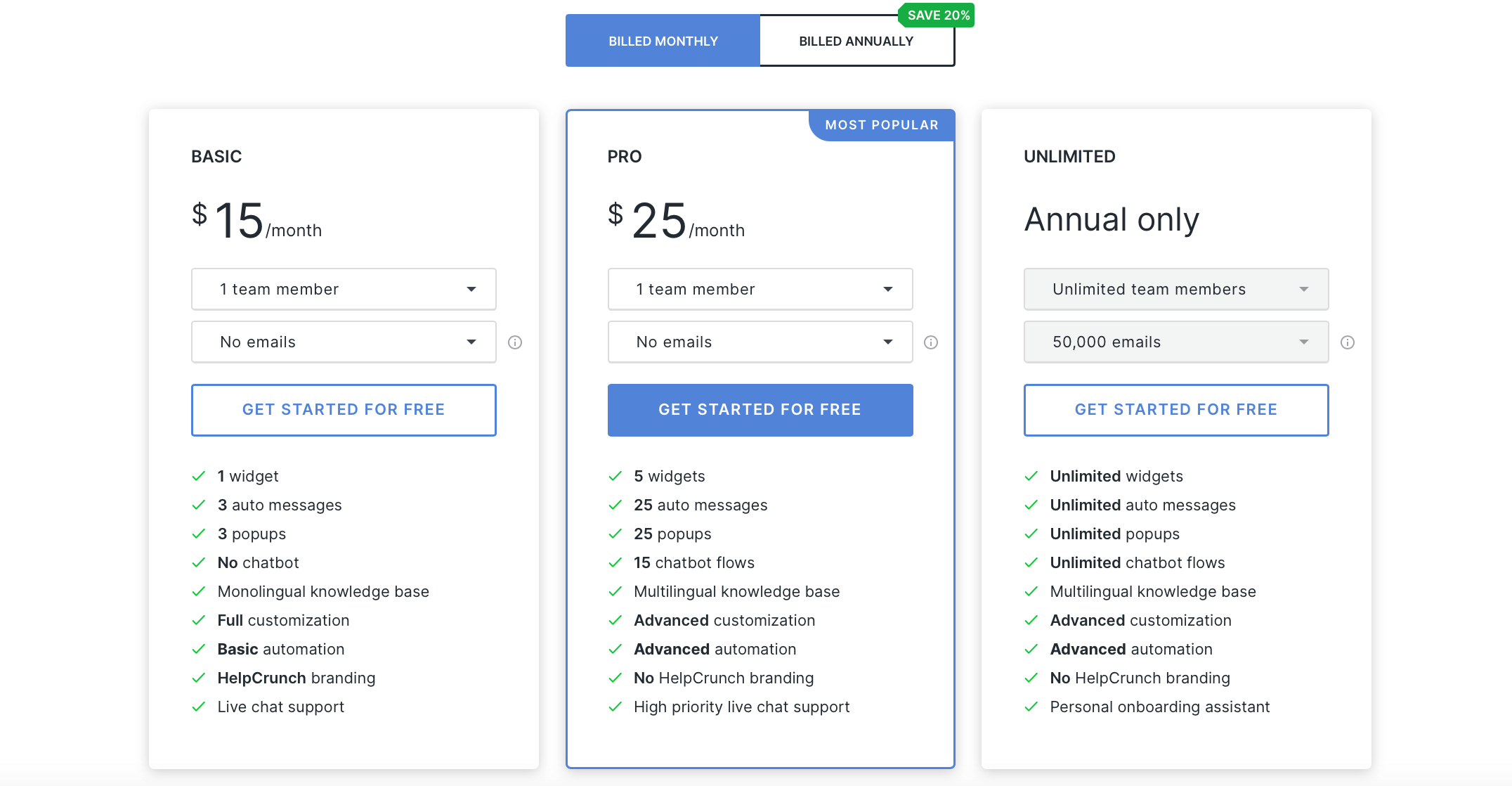Click 'Advanced customization' in Pro plan
The height and width of the screenshot is (786, 1512).
[x=724, y=620]
